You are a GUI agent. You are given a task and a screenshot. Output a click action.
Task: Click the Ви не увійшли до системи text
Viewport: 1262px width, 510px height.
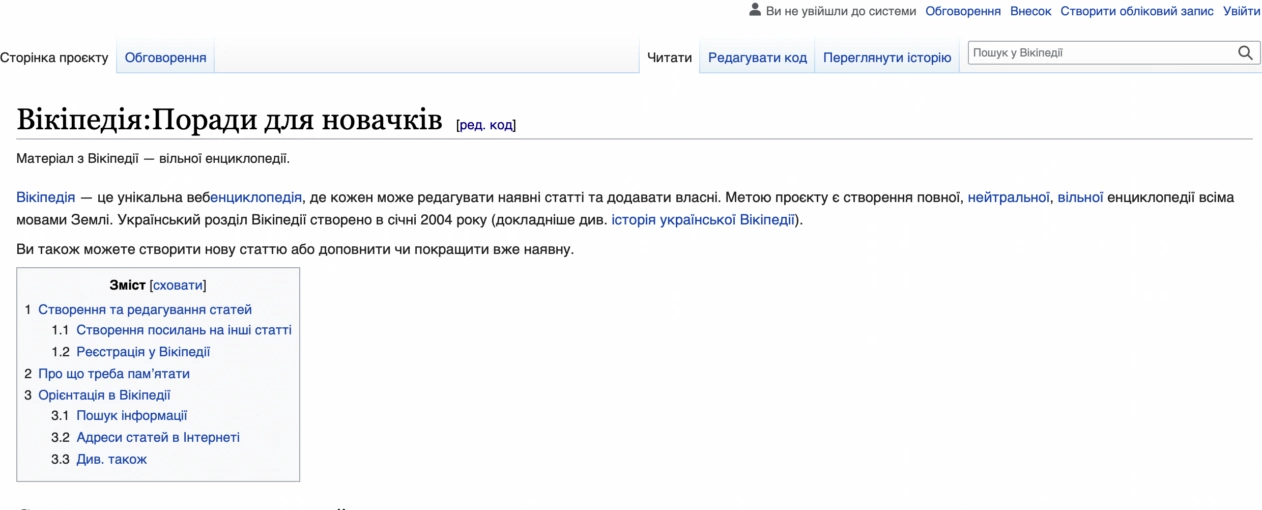tap(842, 11)
